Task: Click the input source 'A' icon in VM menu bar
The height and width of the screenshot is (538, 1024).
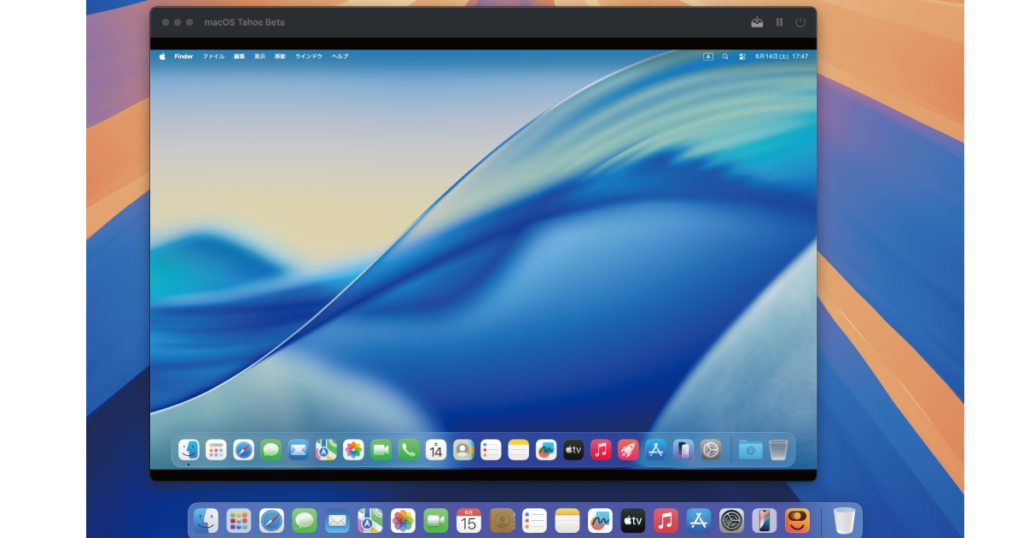Action: click(708, 57)
